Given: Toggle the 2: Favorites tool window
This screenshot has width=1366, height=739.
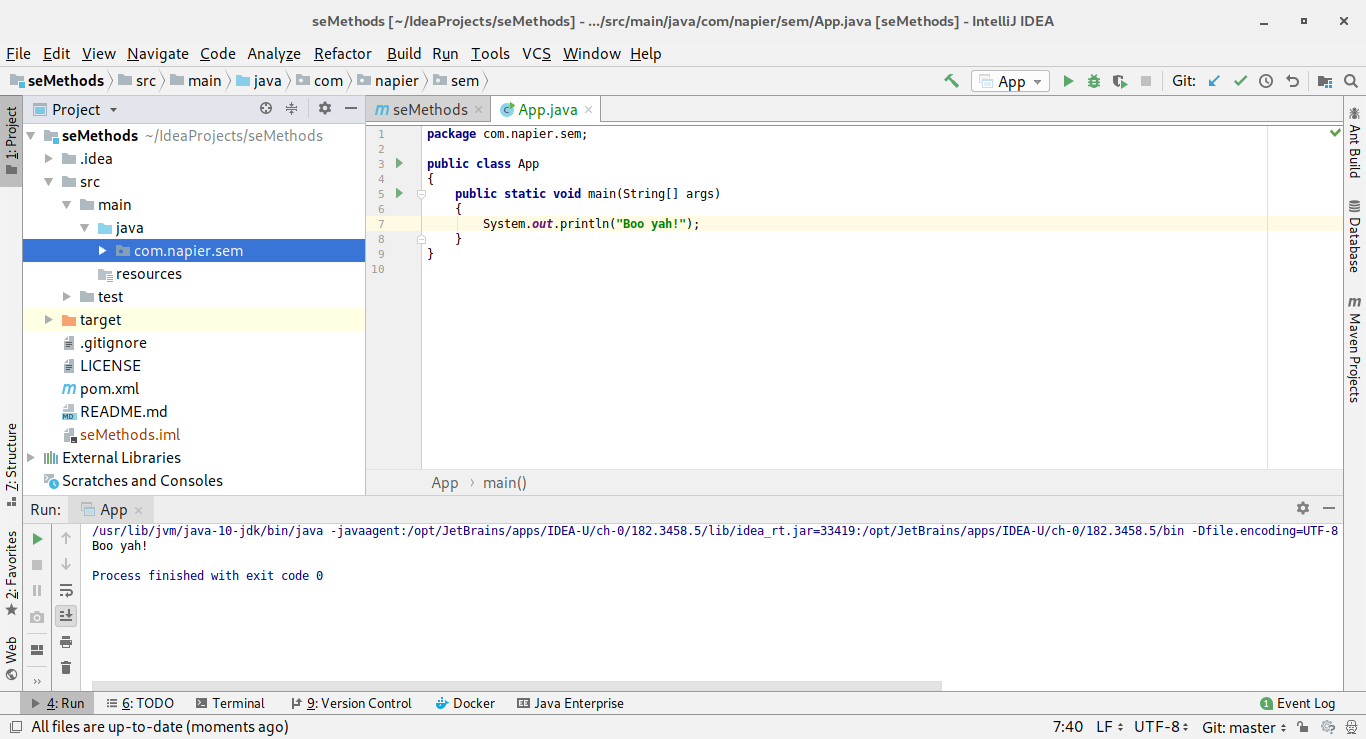Looking at the screenshot, I should click(x=11, y=574).
